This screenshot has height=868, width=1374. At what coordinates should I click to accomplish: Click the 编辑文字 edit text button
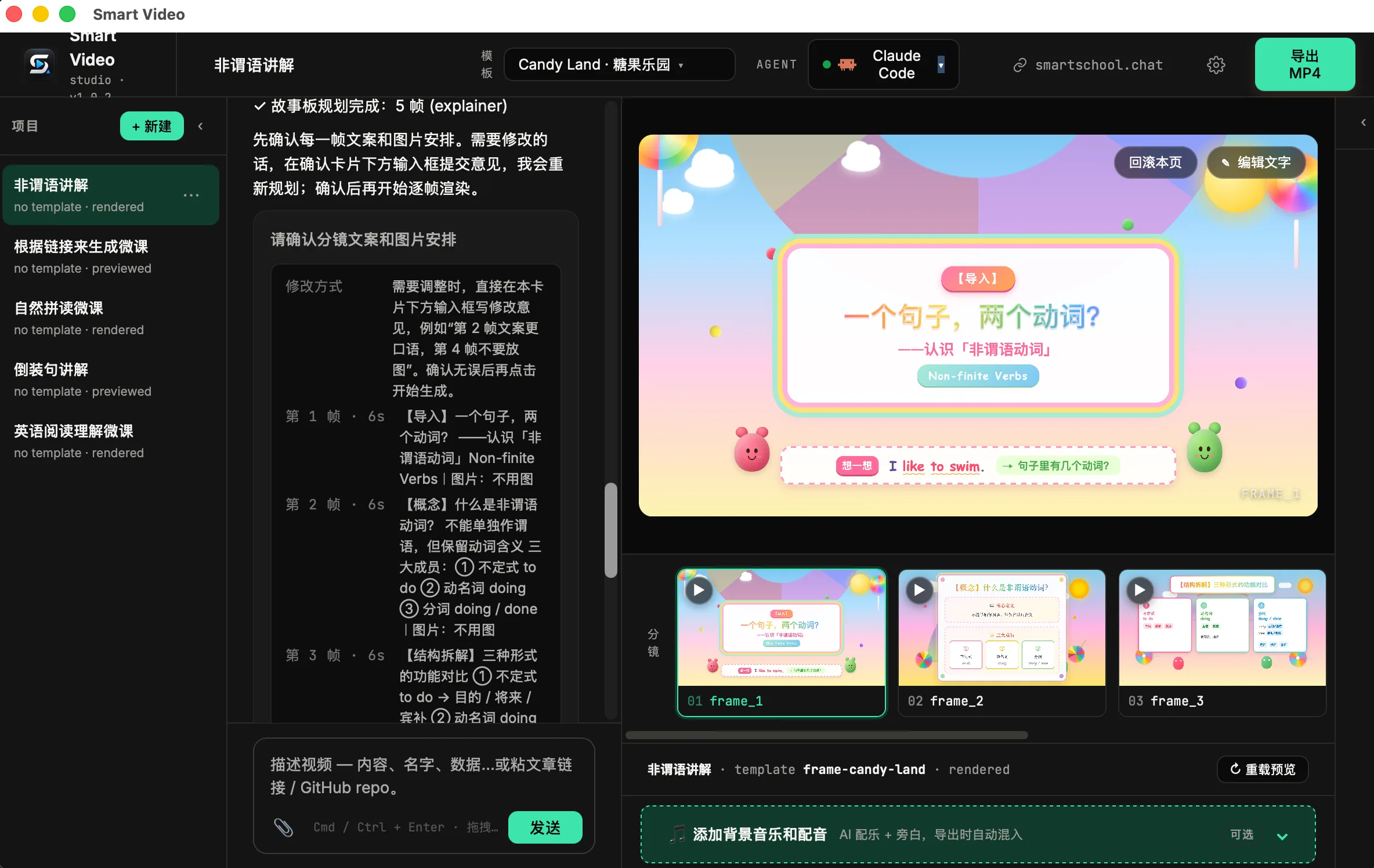[x=1256, y=162]
